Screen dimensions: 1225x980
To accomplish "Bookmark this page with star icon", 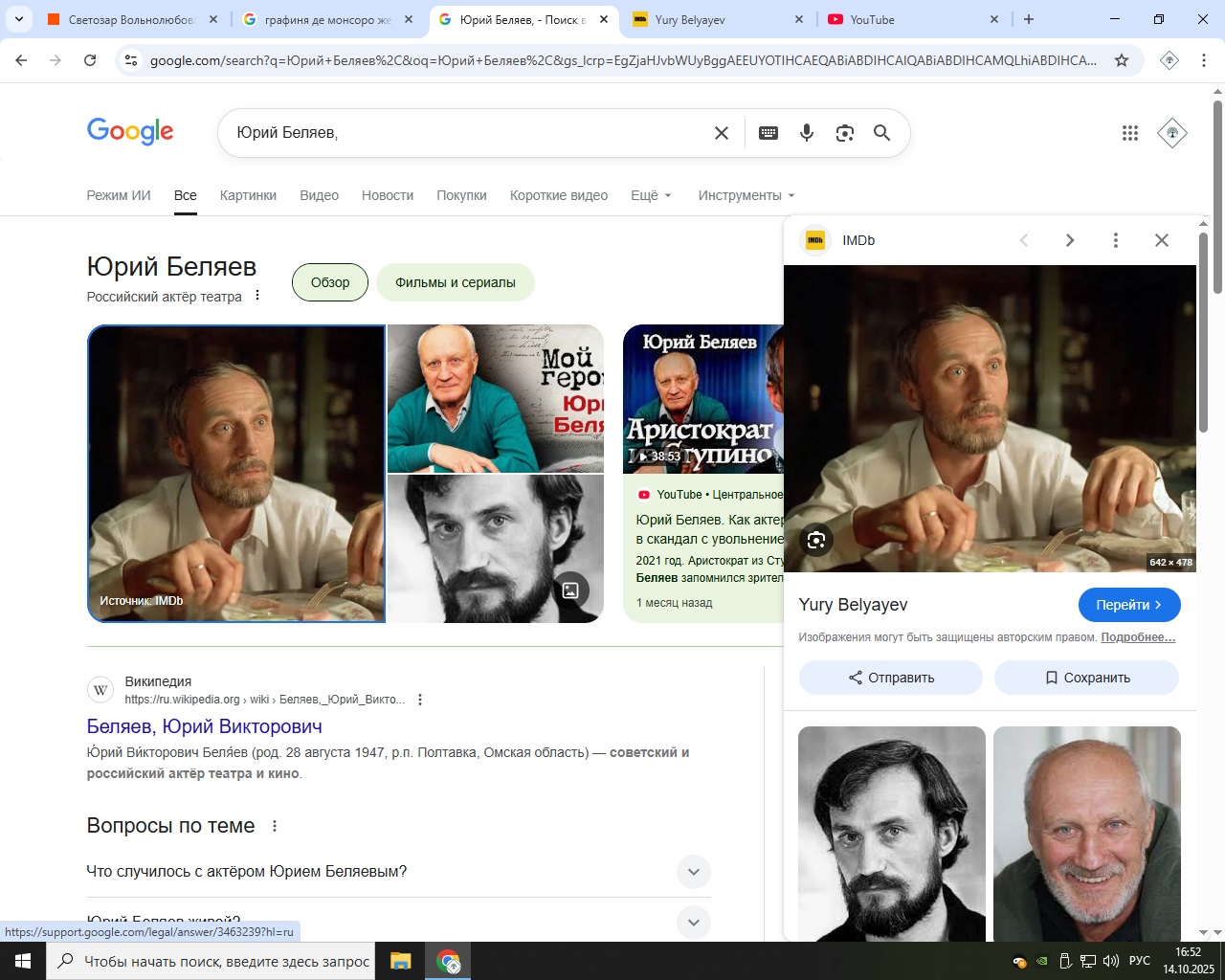I will 1121,60.
